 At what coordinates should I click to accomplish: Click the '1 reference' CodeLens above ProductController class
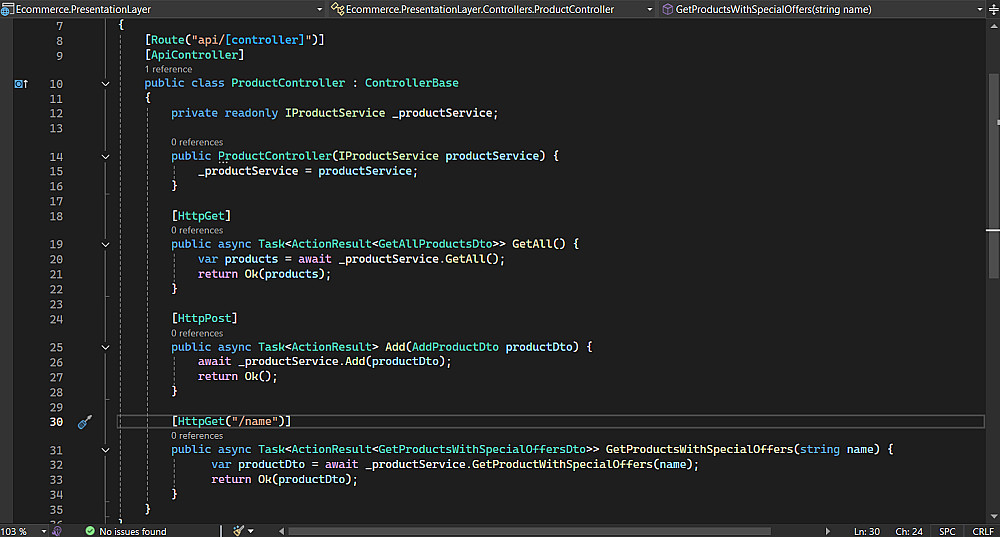coord(168,69)
